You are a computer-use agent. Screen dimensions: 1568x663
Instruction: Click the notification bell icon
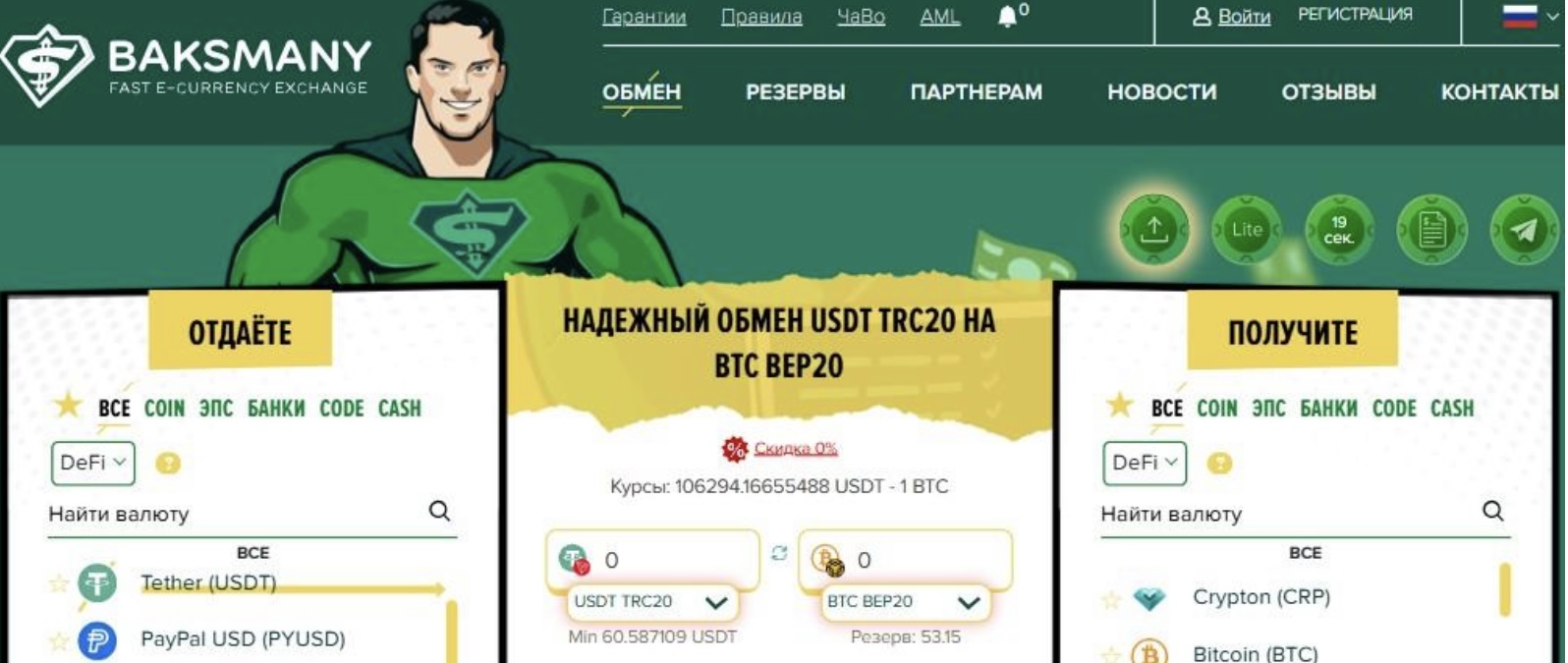[1007, 17]
